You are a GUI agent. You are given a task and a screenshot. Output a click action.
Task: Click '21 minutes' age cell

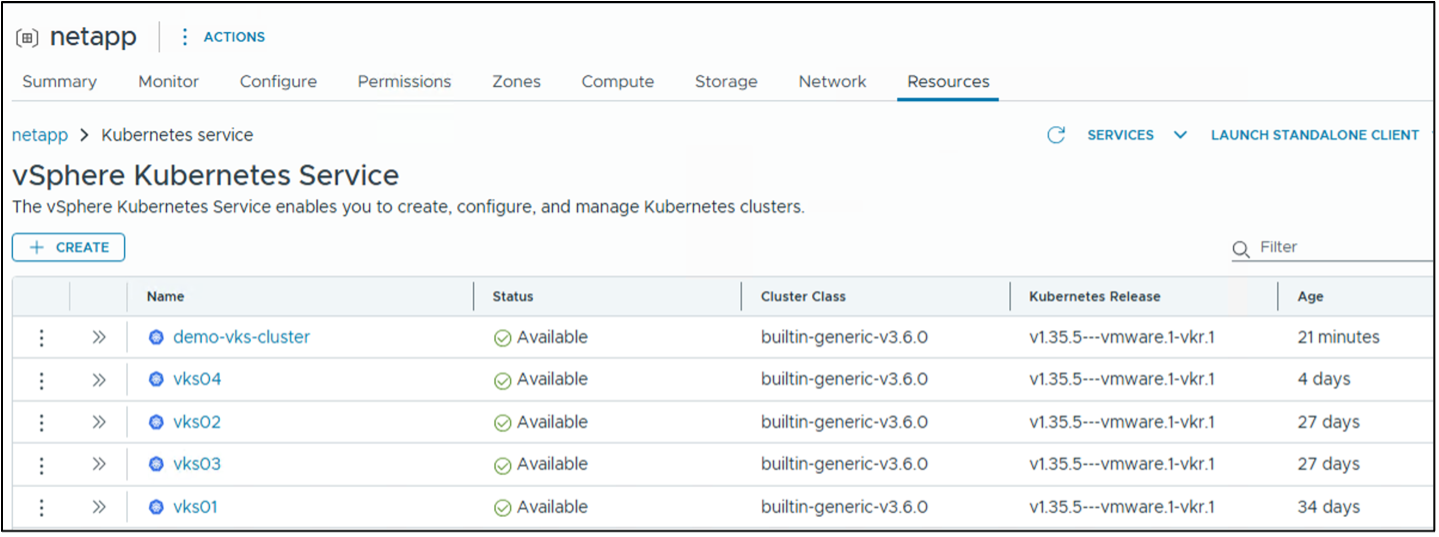pos(1338,337)
